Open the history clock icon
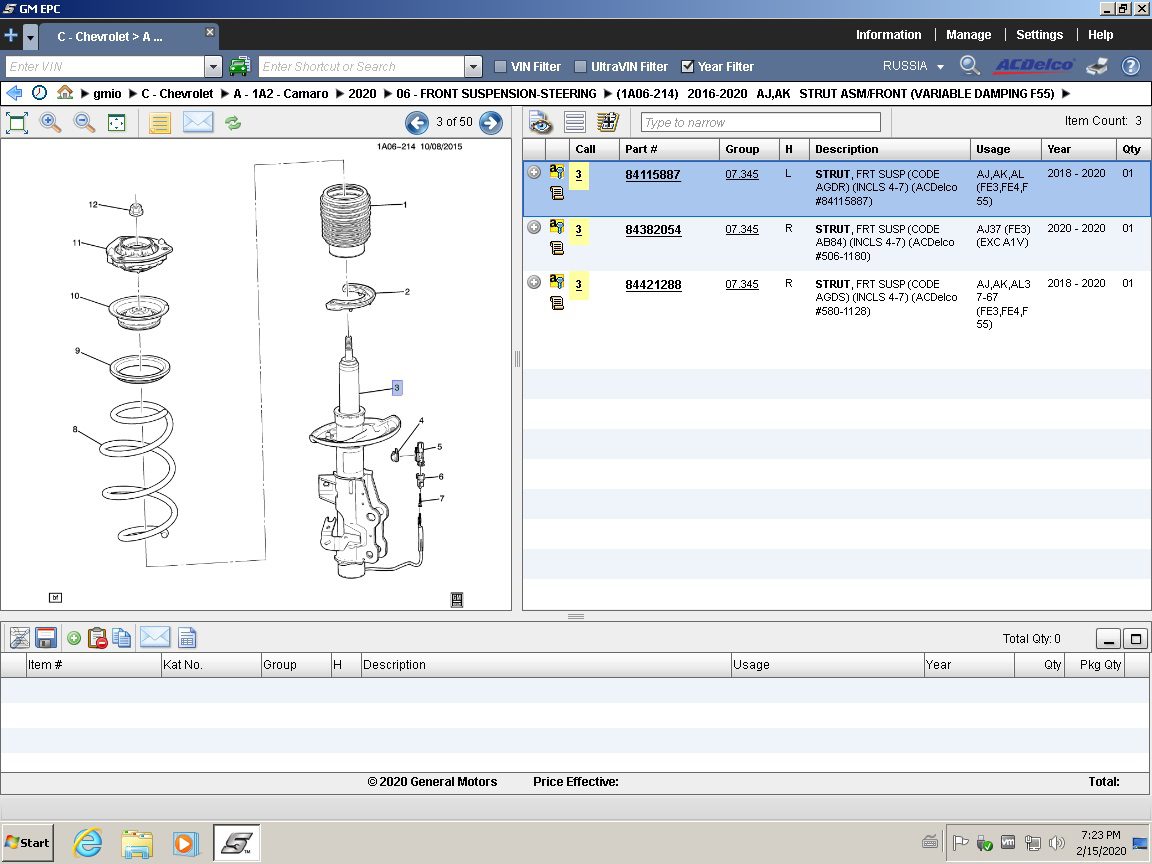 39,93
